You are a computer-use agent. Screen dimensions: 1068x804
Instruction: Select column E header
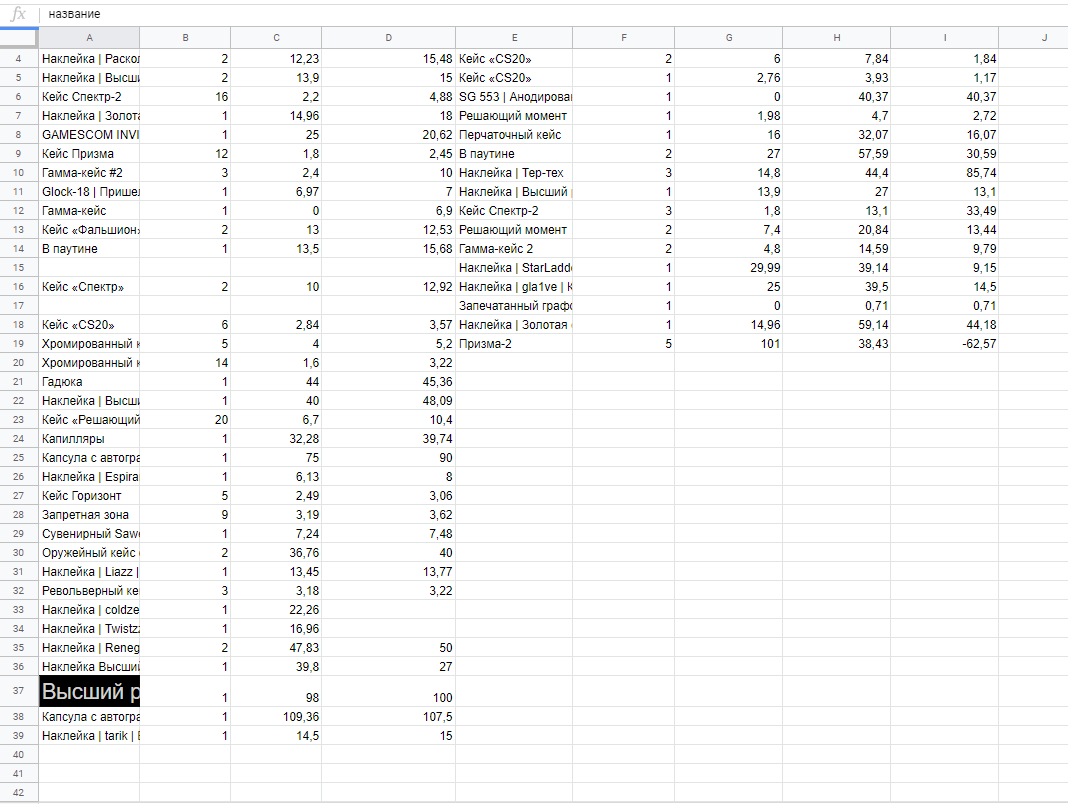[514, 38]
